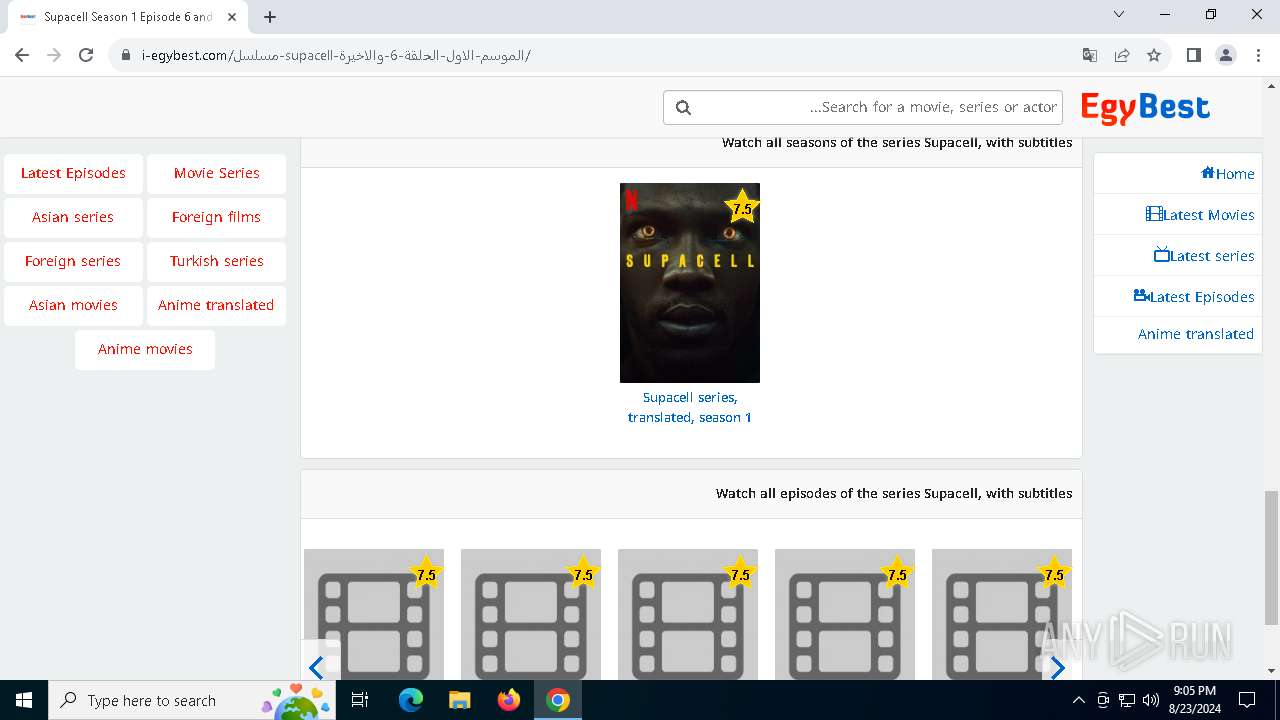Click the taskbar search box
This screenshot has width=1280, height=720.
coord(192,700)
